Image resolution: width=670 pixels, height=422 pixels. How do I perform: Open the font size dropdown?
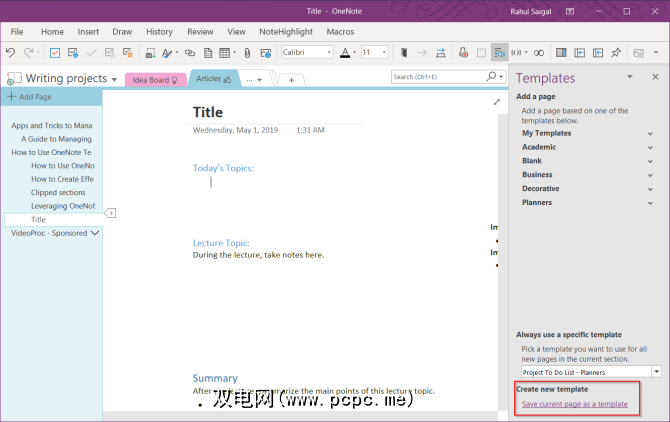point(374,52)
